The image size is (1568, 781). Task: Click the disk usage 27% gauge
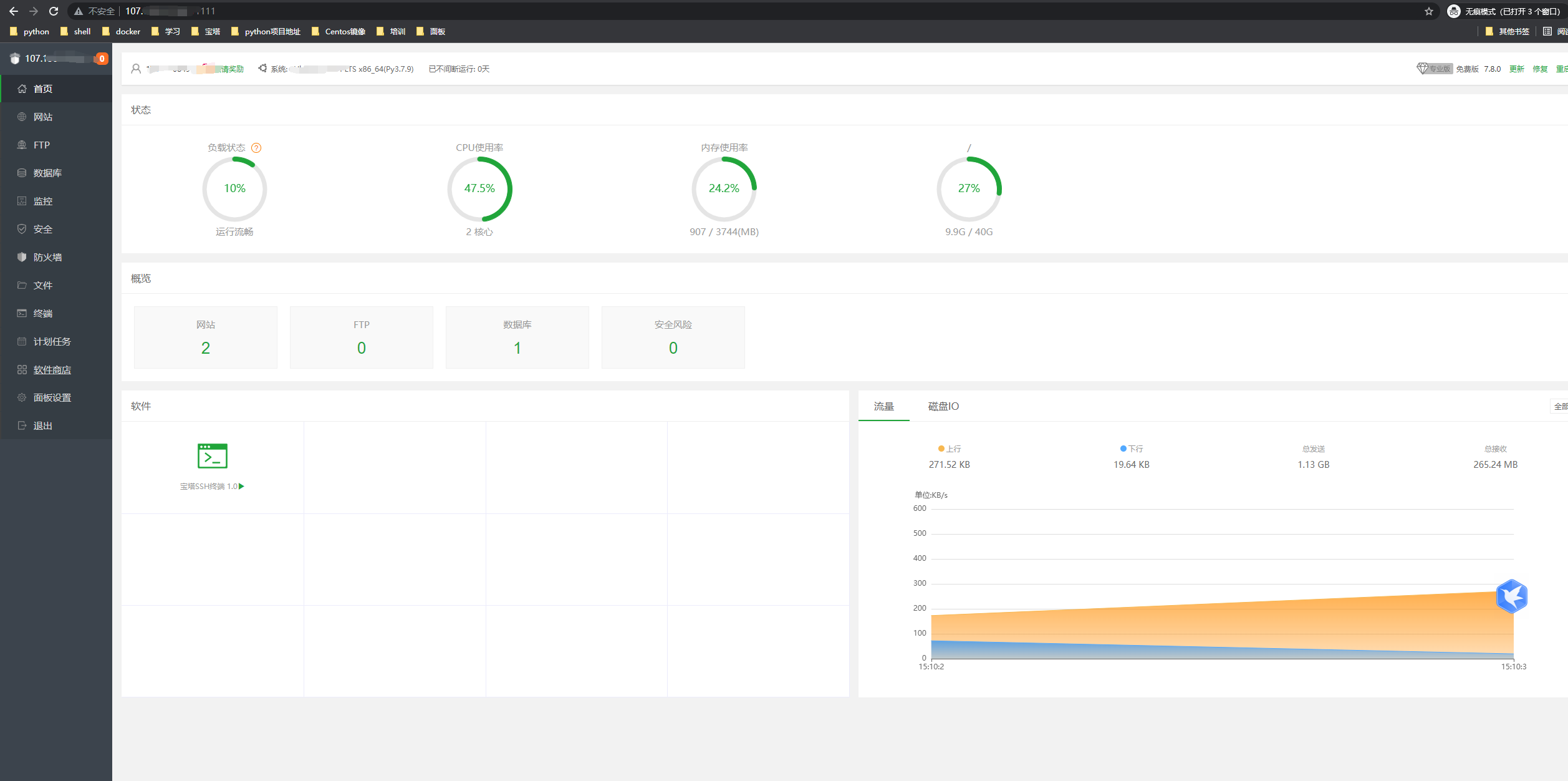[969, 188]
